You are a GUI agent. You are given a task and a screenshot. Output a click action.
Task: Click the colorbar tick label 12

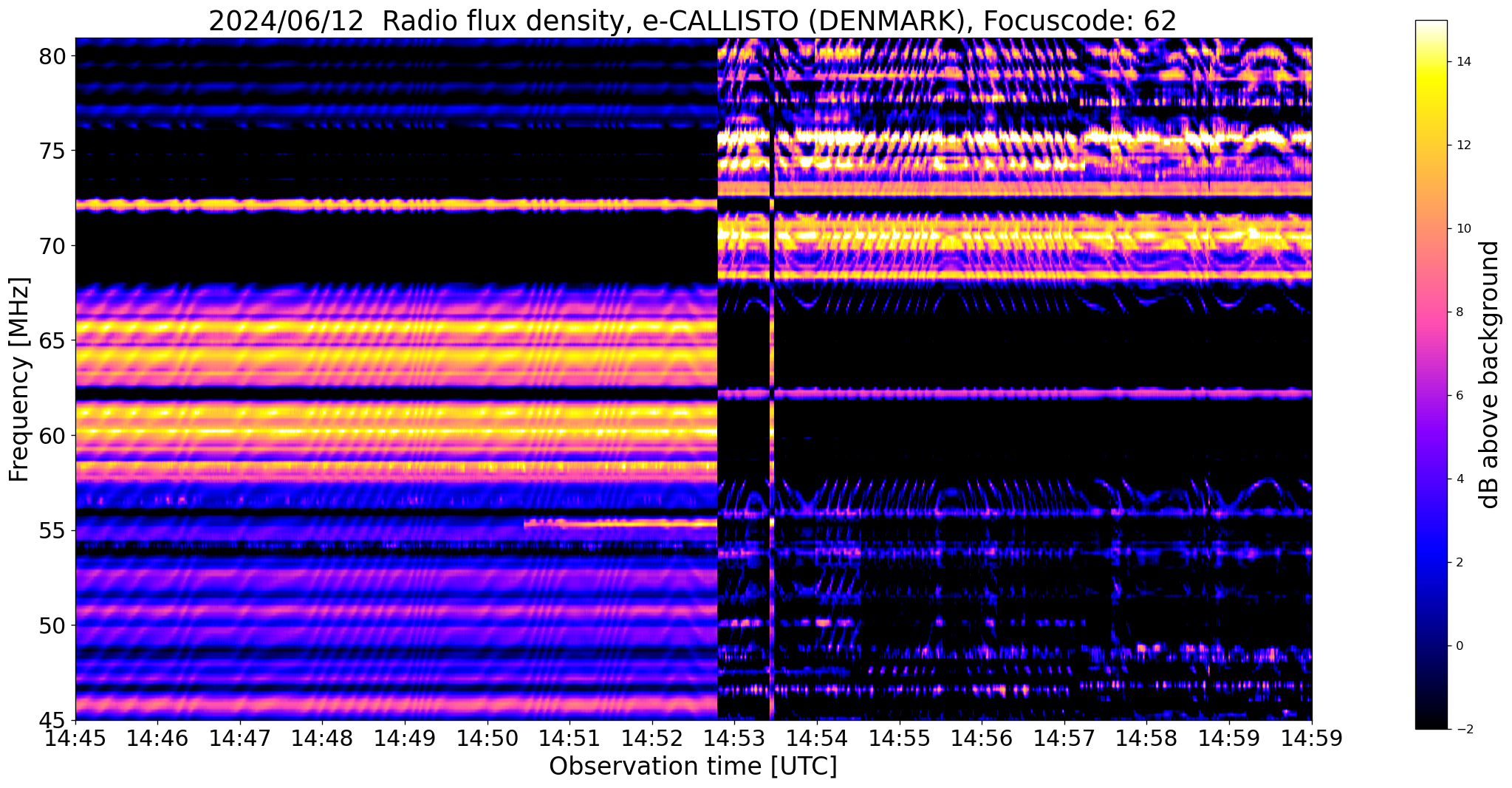[1461, 145]
